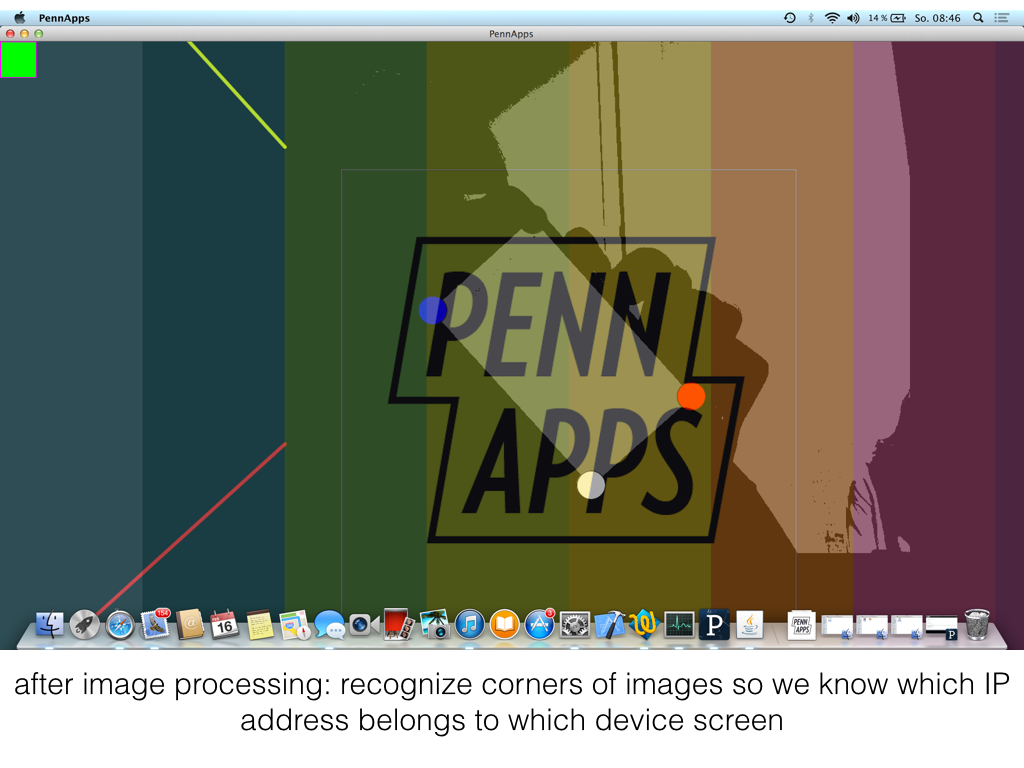Launch Launchpad rocket icon in dock
1024x768 pixels.
(x=84, y=625)
